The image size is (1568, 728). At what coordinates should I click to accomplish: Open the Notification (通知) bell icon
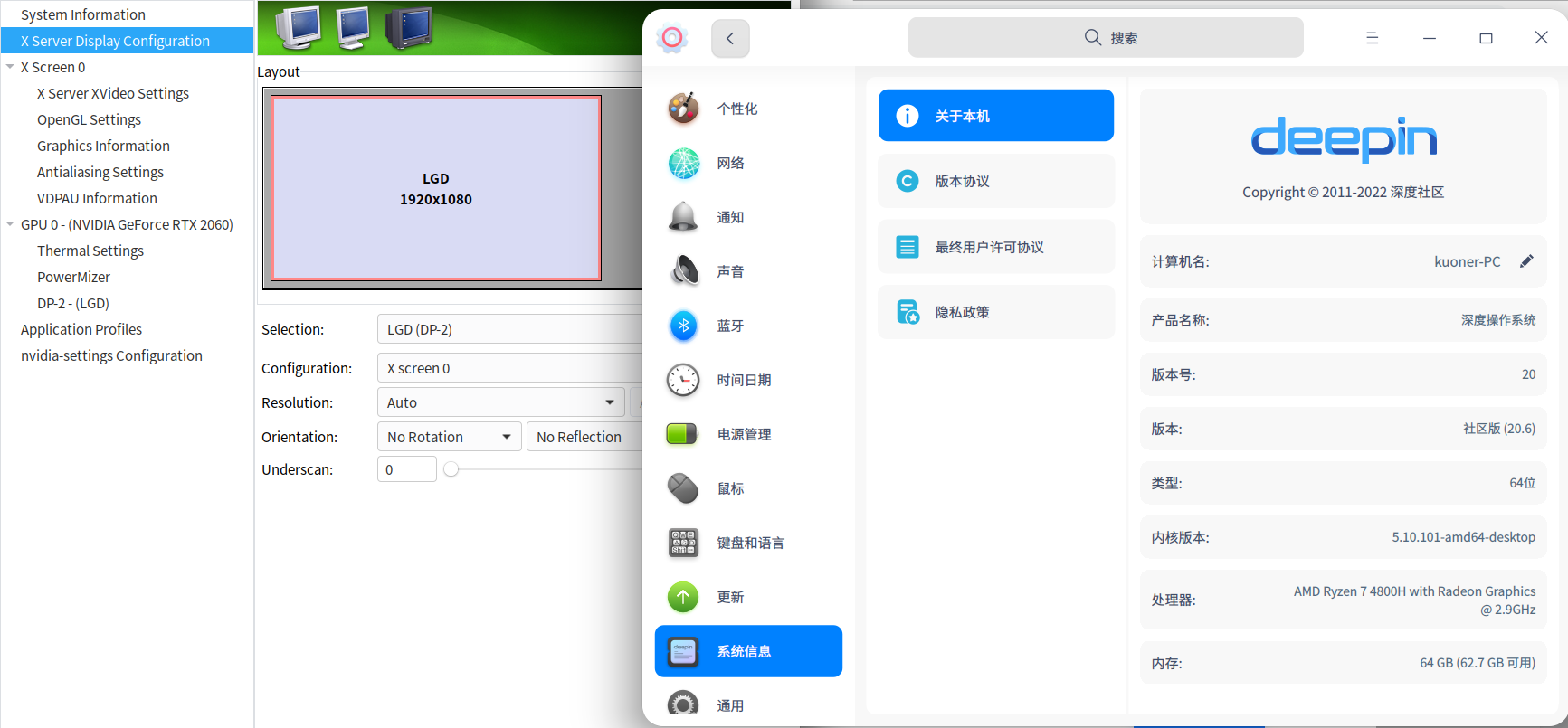click(x=683, y=217)
